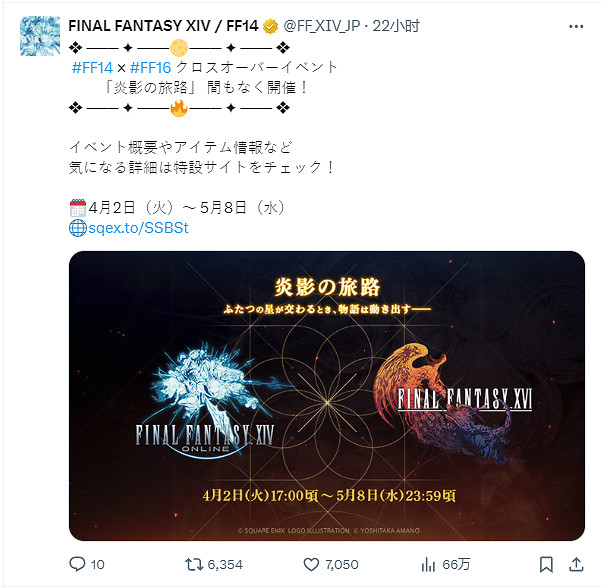Like the post with the heart icon
This screenshot has height=588, width=602.
[311, 564]
